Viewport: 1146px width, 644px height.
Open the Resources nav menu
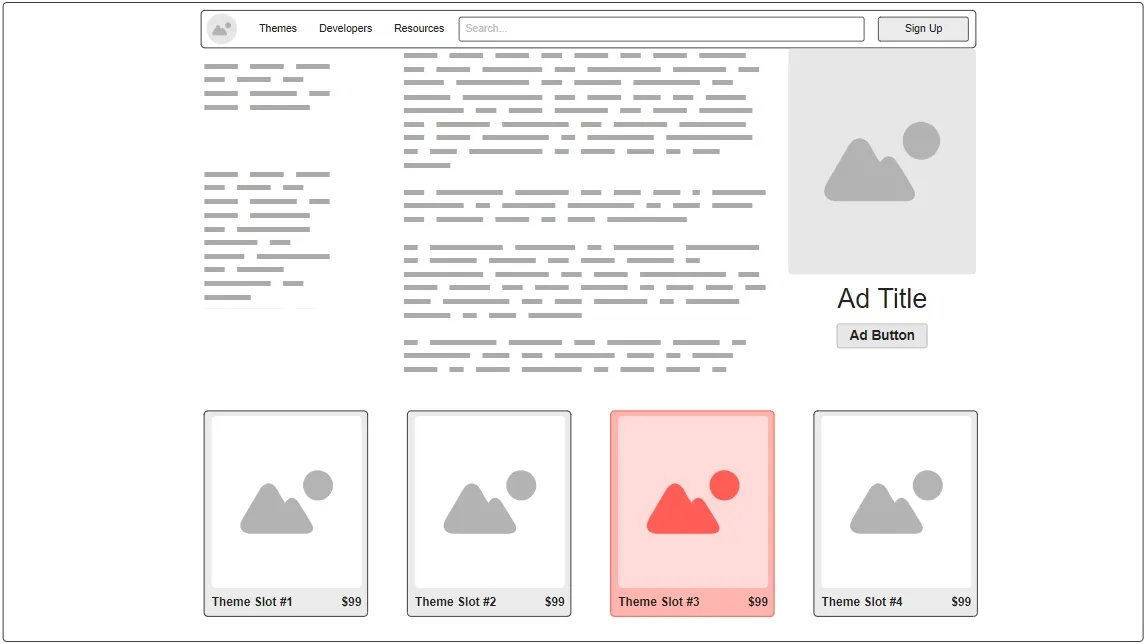tap(419, 29)
